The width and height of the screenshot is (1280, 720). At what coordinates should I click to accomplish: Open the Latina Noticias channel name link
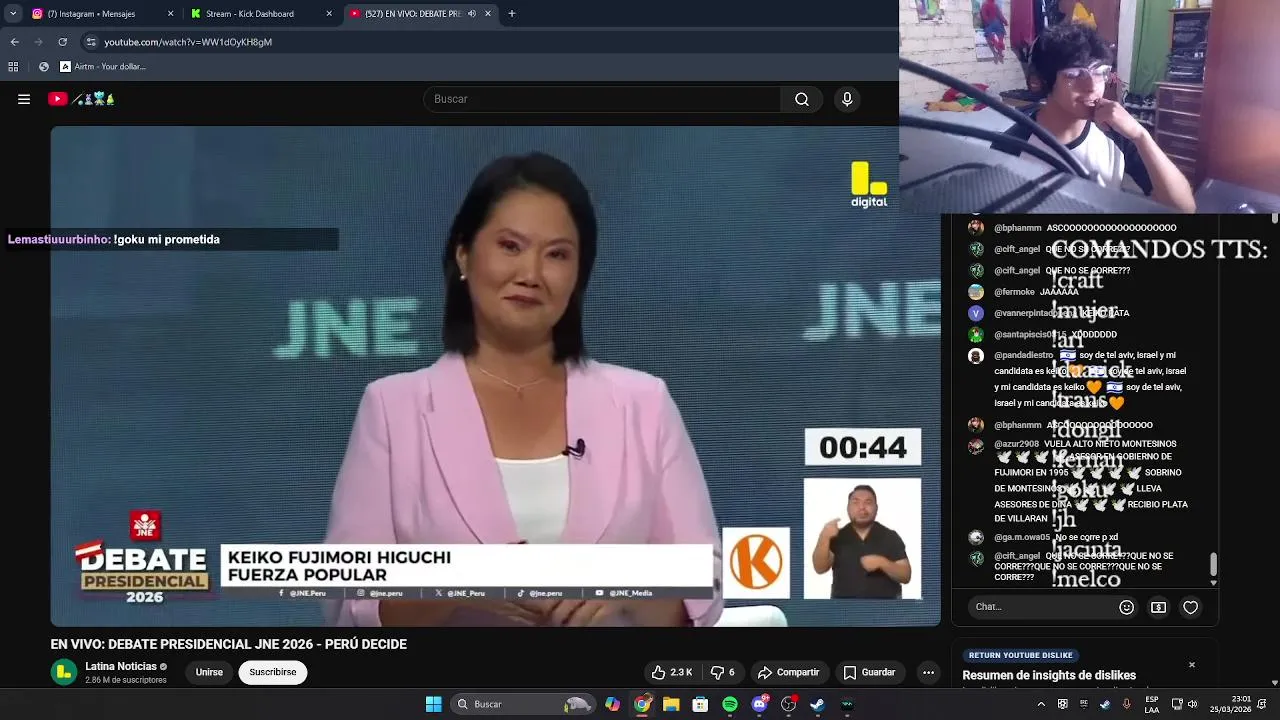pos(121,666)
